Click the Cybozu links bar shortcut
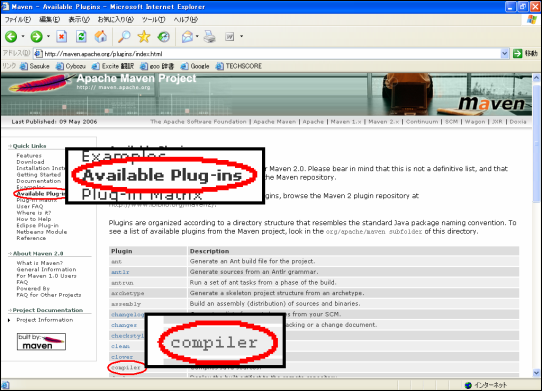The width and height of the screenshot is (542, 391). coord(71,66)
